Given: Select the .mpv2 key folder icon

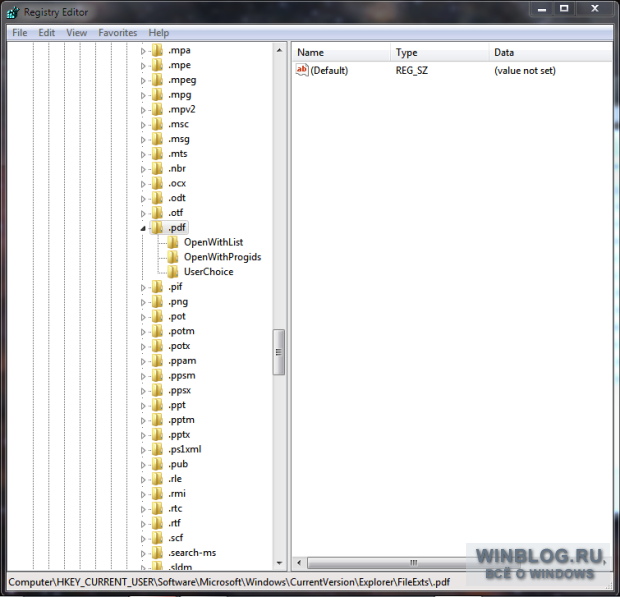Looking at the screenshot, I should 157,109.
